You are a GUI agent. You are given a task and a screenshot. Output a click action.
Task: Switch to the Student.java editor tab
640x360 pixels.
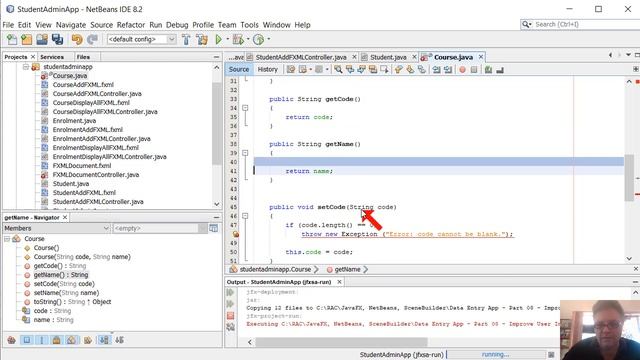388,57
